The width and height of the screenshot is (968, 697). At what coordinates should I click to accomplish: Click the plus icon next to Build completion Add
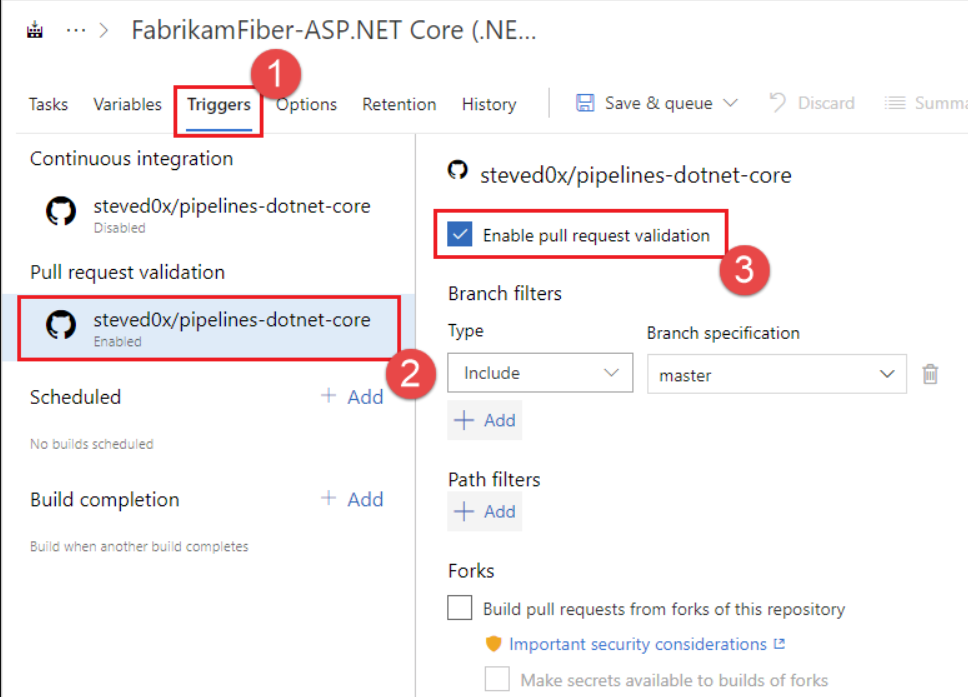328,498
